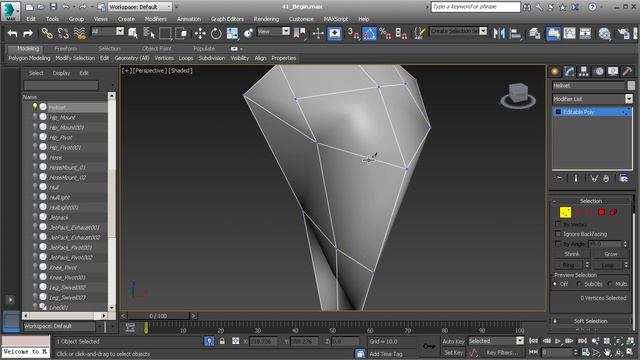Activate the Select and Rotate tool
The width and height of the screenshot is (640, 360).
216,33
